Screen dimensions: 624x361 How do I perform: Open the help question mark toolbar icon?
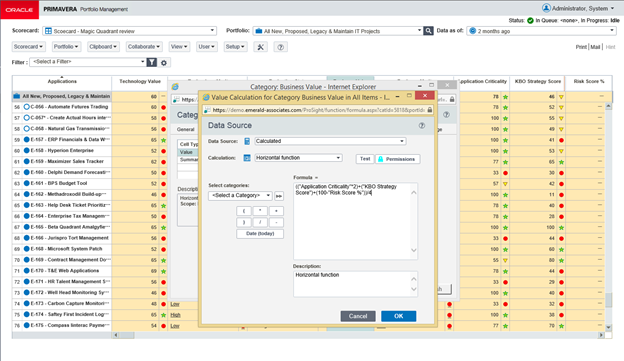coord(281,47)
